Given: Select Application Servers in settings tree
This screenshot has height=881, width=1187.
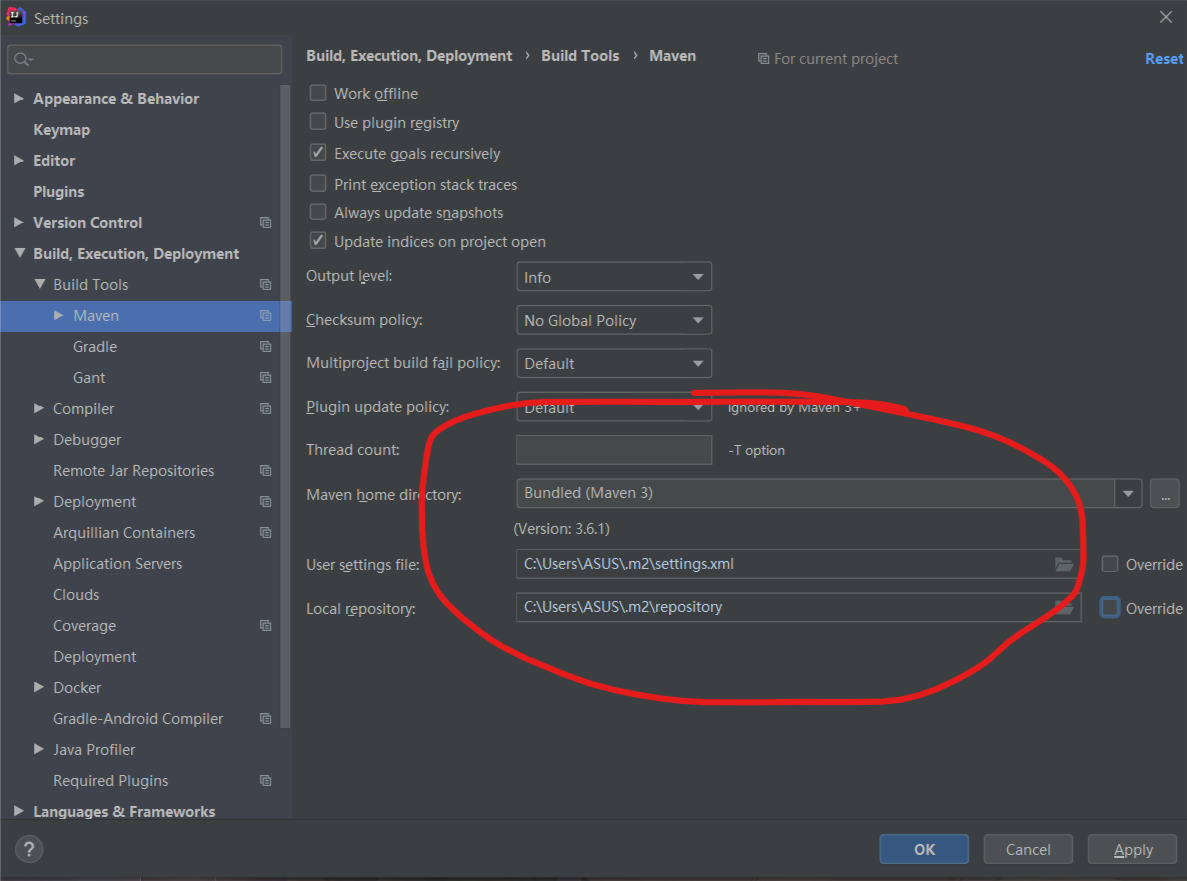Looking at the screenshot, I should pos(117,564).
